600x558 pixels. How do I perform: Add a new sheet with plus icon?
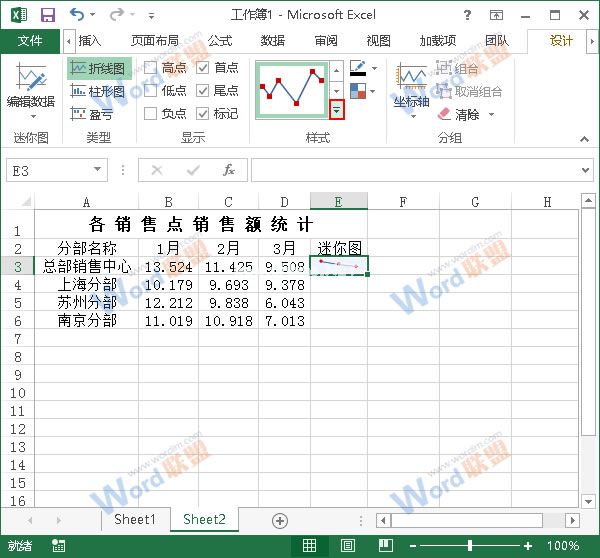click(x=280, y=520)
